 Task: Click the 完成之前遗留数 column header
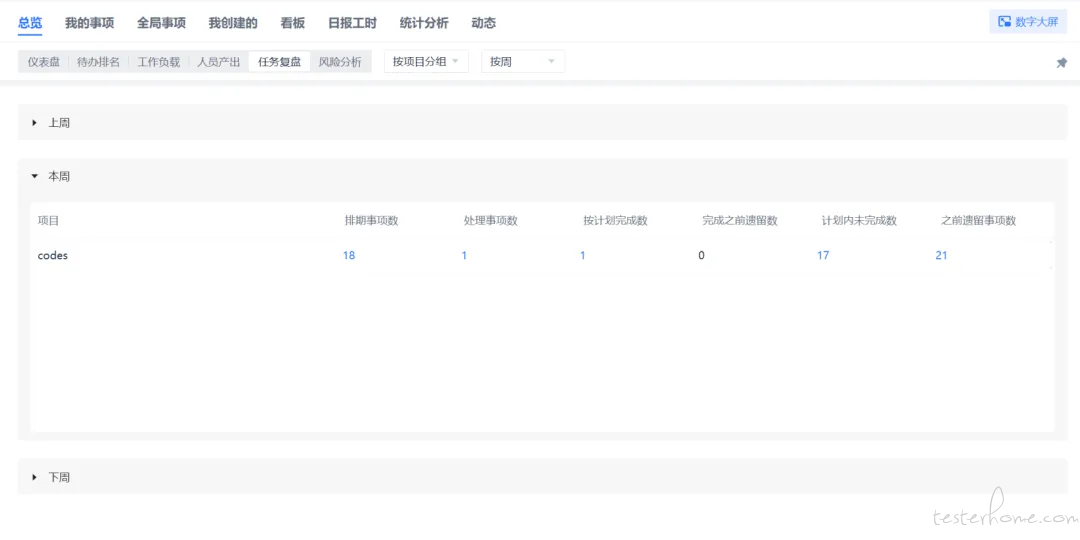coord(740,221)
